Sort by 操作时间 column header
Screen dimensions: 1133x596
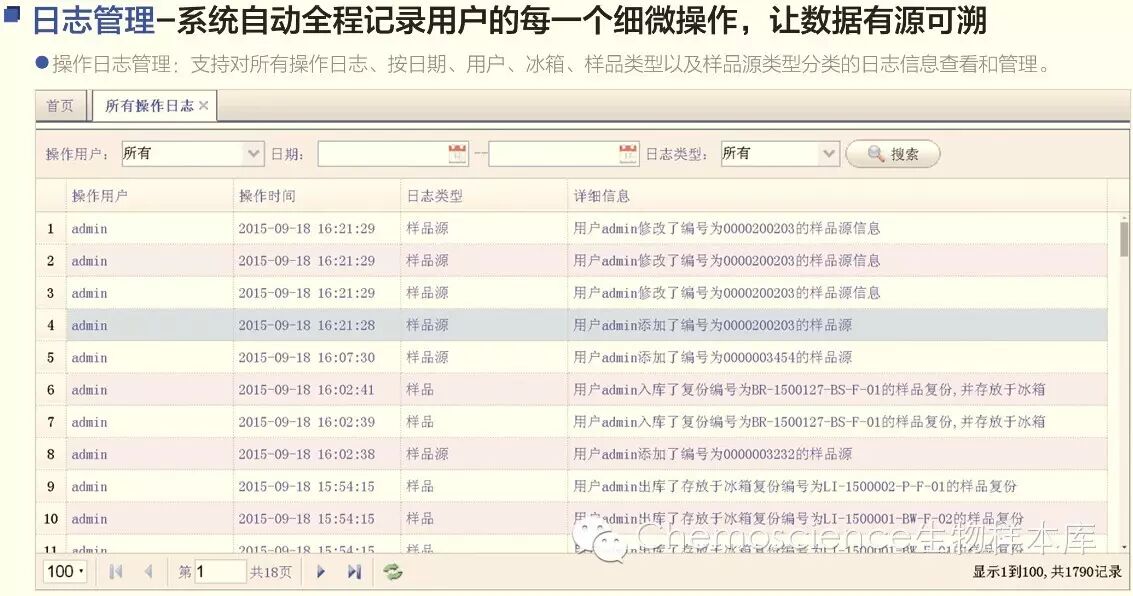(x=317, y=196)
